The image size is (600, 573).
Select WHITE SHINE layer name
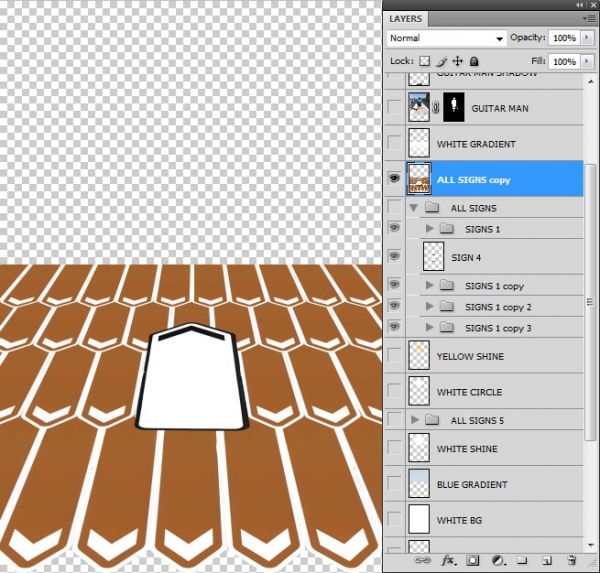467,449
